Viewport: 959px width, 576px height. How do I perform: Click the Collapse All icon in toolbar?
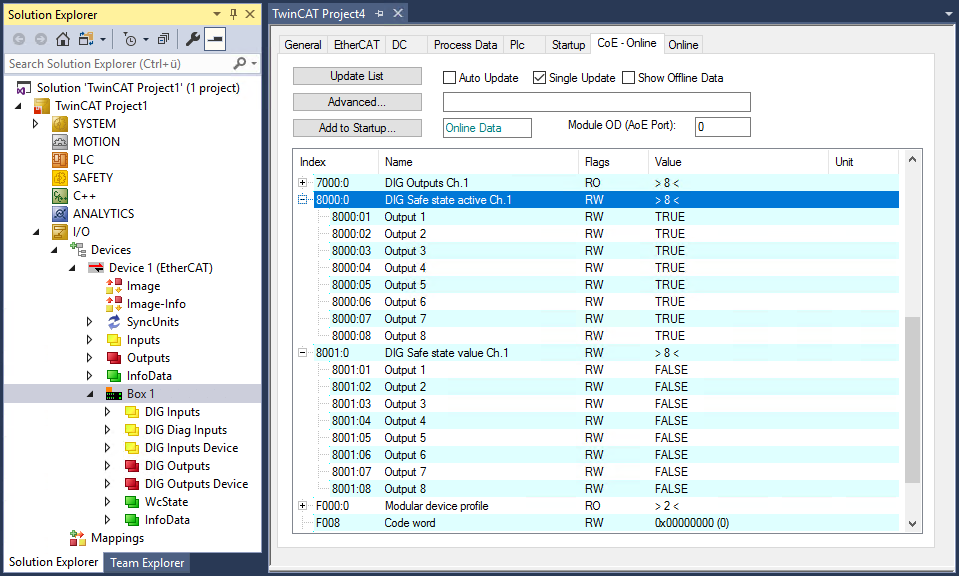click(163, 39)
